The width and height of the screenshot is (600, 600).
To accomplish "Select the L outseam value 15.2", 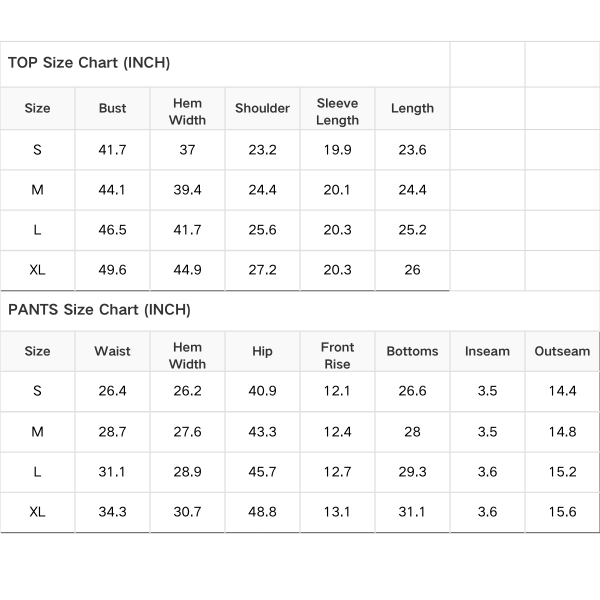I will click(562, 472).
